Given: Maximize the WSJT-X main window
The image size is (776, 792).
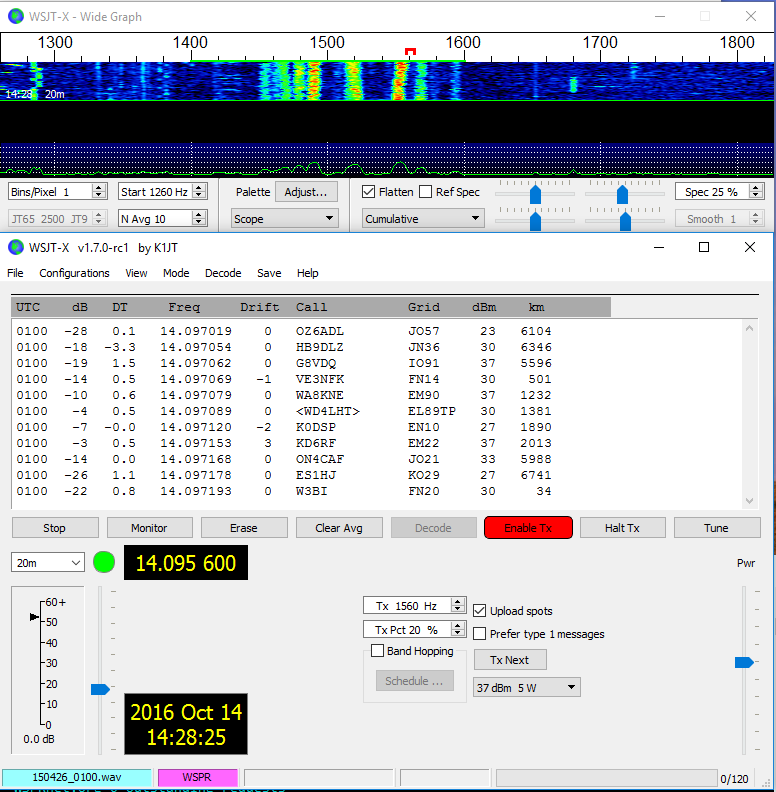Looking at the screenshot, I should 704,247.
